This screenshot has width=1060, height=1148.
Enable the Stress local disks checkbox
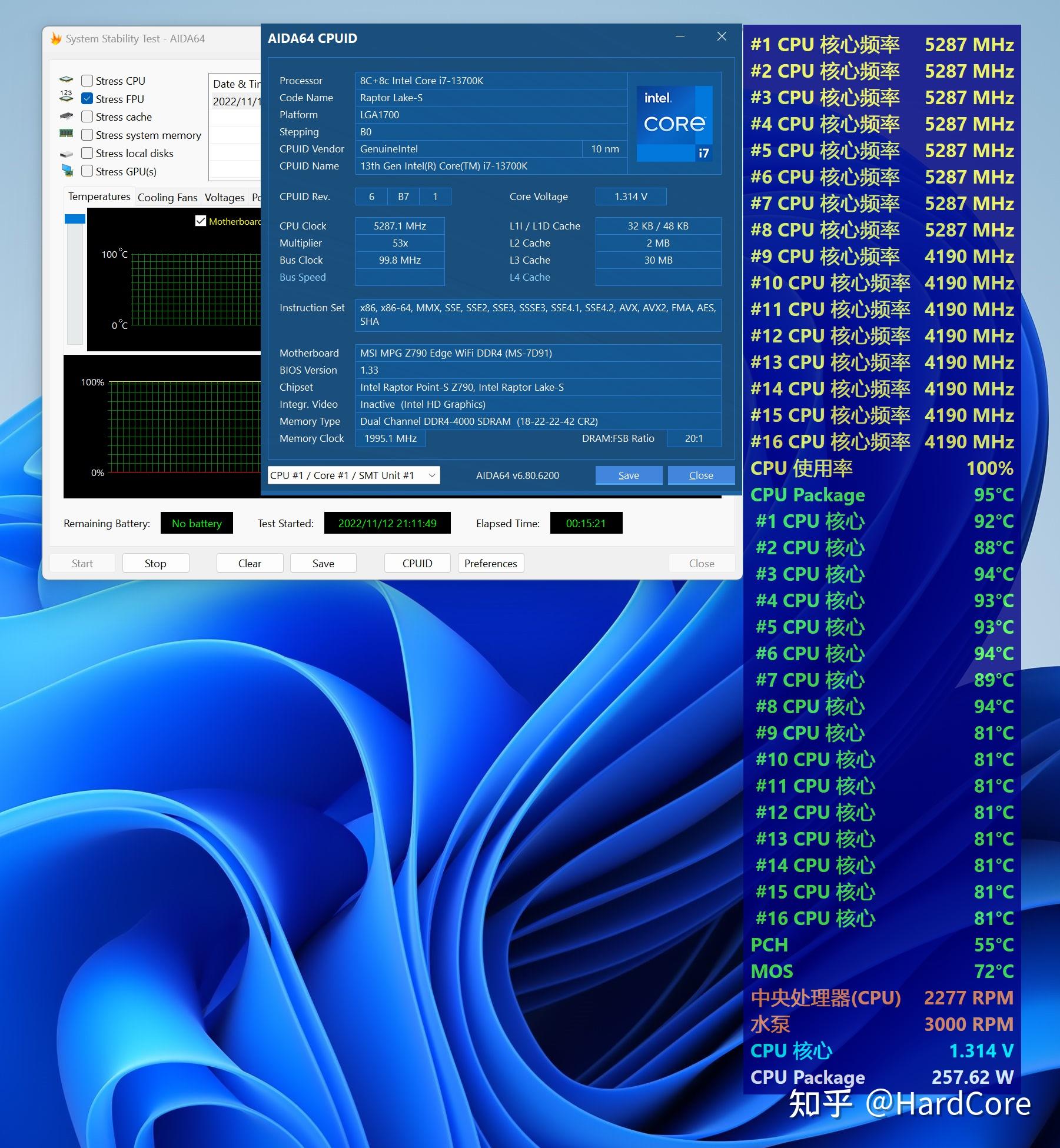87,153
